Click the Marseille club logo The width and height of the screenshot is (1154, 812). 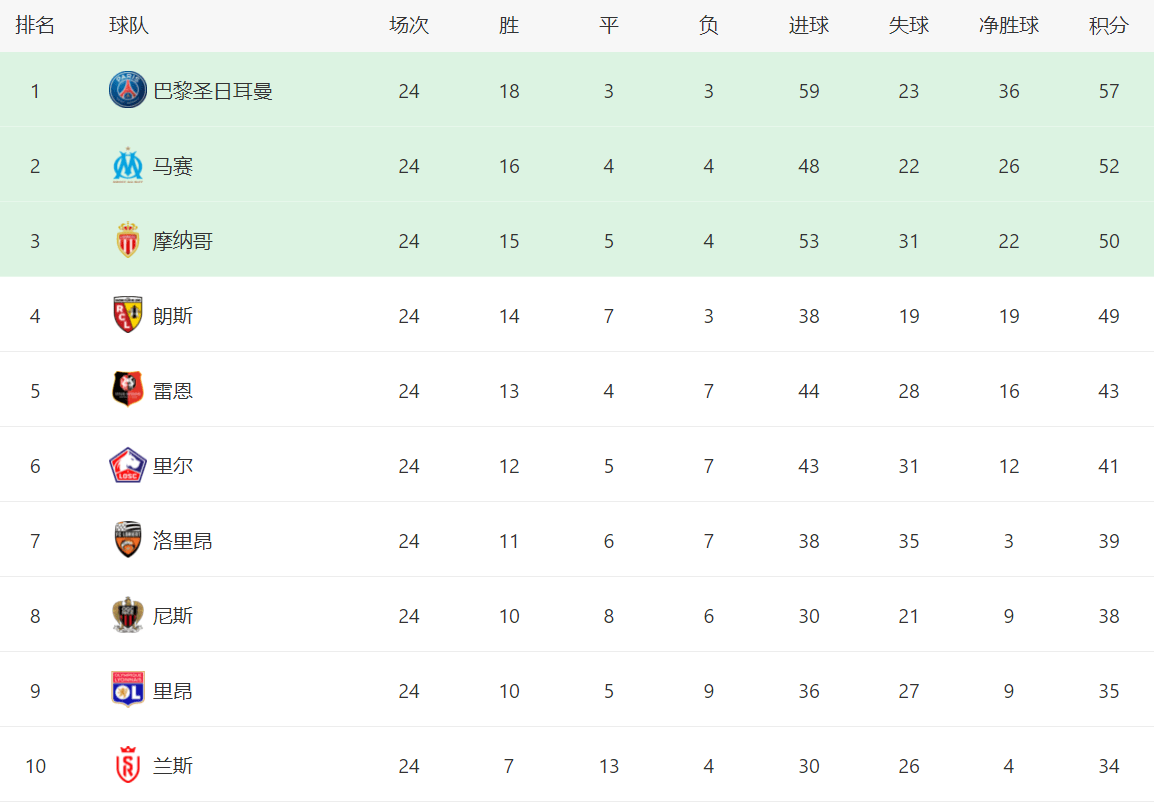coord(127,166)
